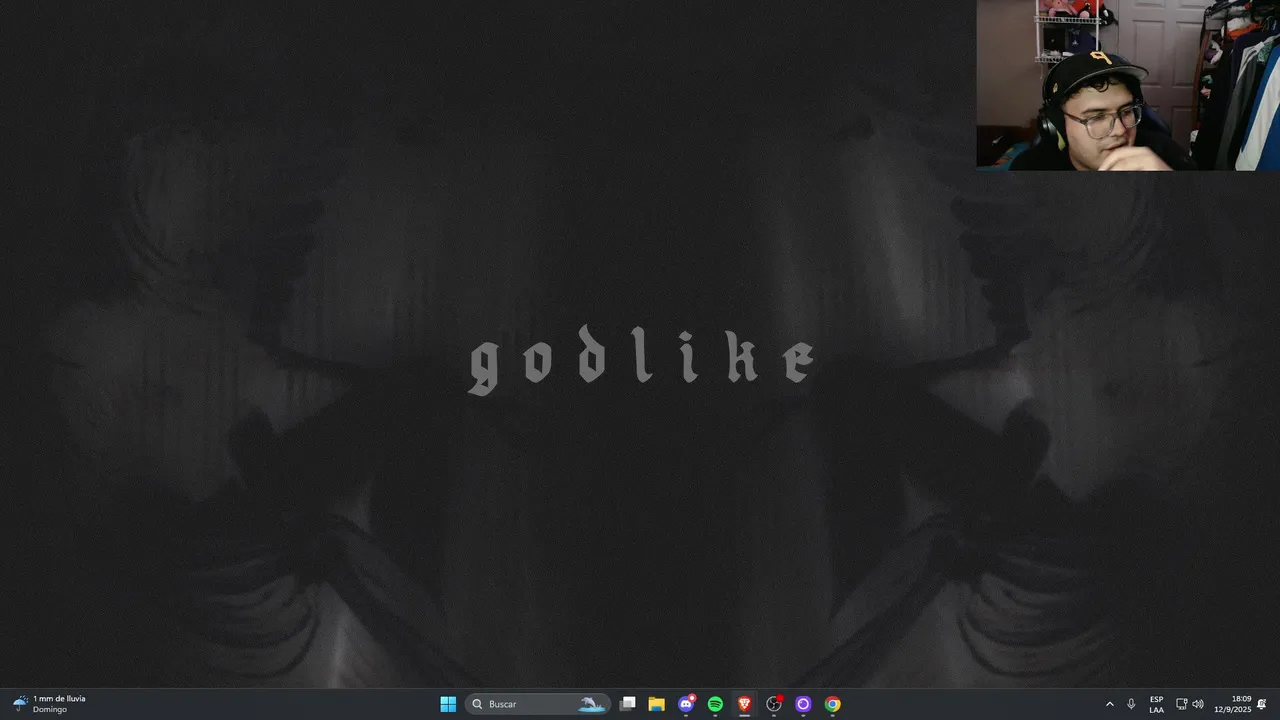Open the volume speaker tray icon

pyautogui.click(x=1198, y=704)
